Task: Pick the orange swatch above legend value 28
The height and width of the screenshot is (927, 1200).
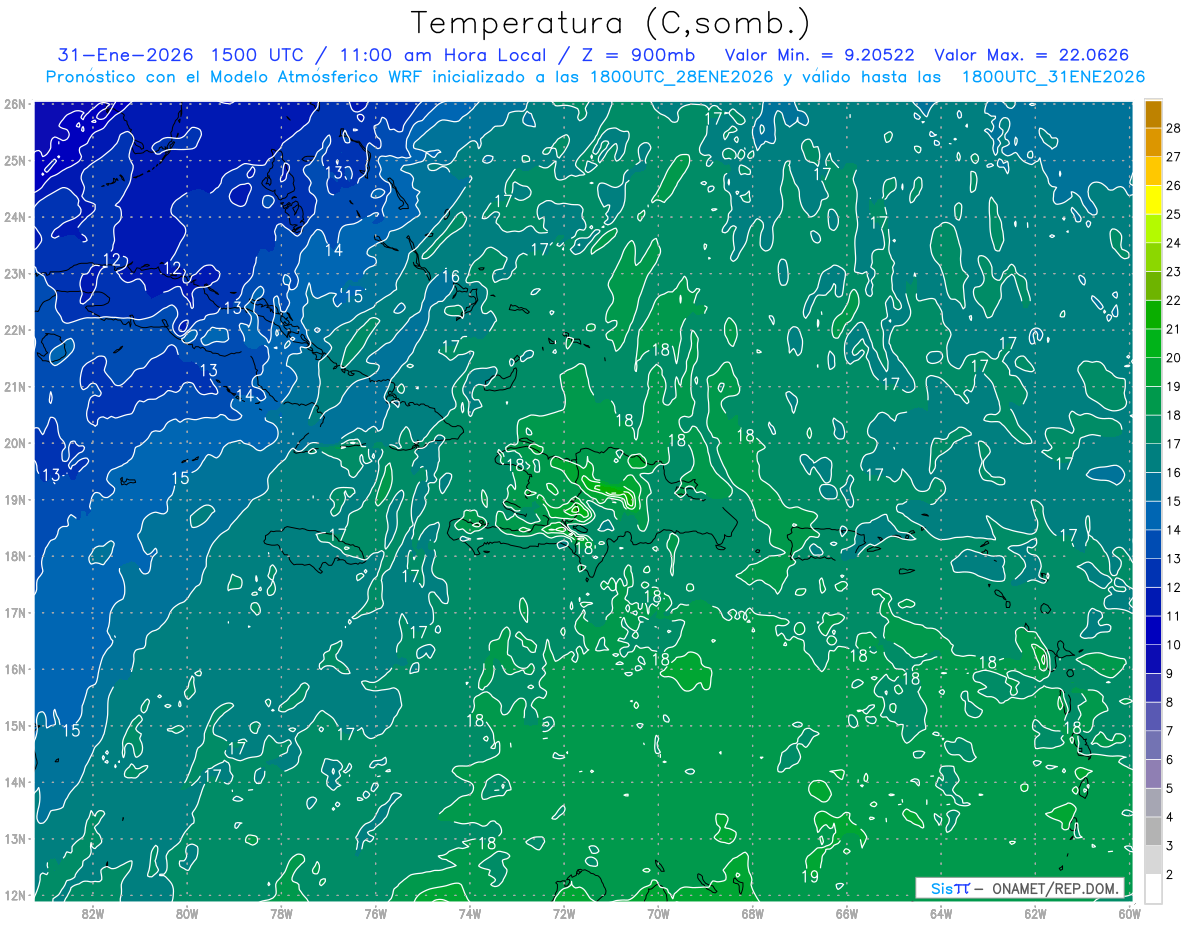Action: tap(1153, 114)
